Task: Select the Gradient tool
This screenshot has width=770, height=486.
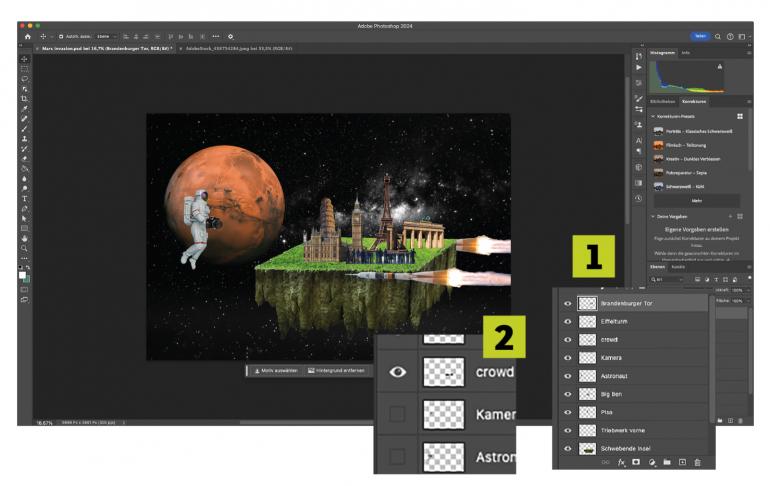Action: (x=25, y=169)
